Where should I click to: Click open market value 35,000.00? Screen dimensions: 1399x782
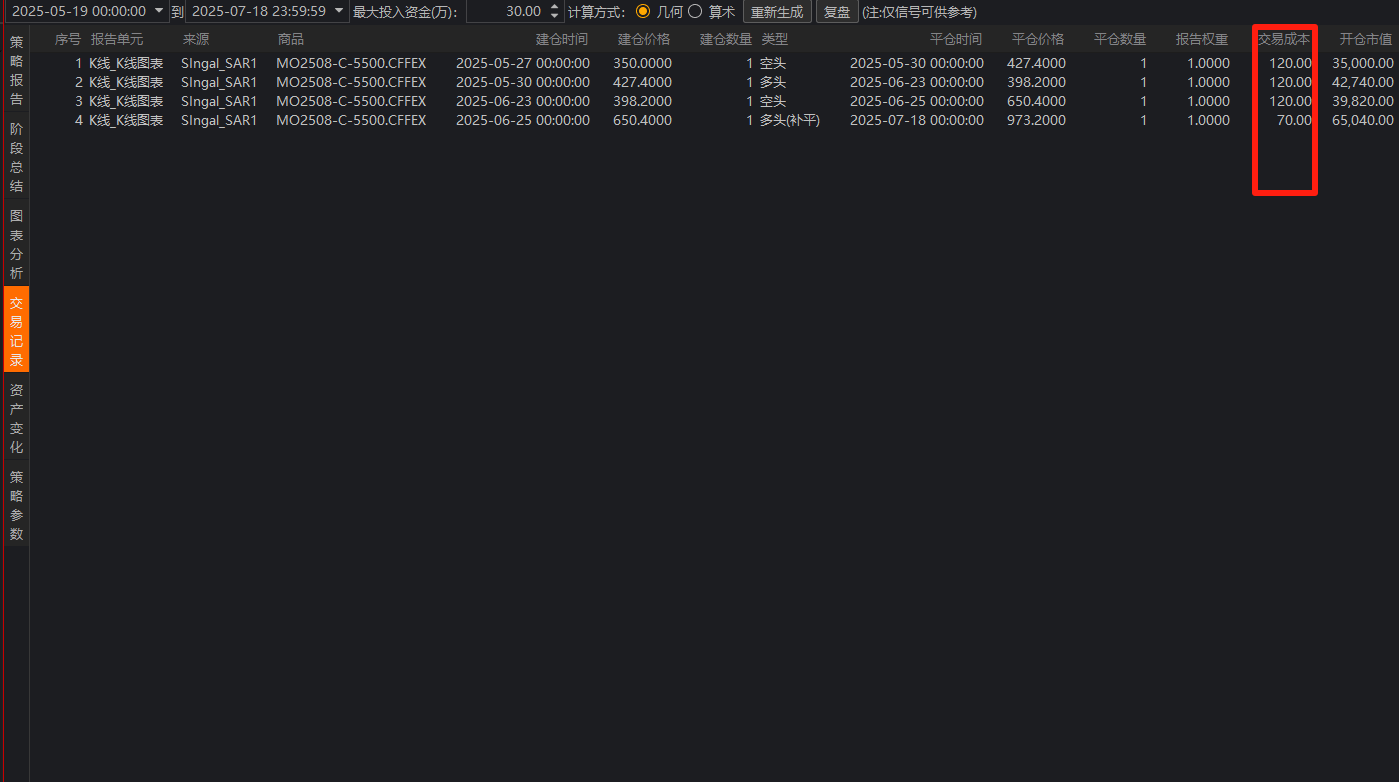pos(1363,63)
